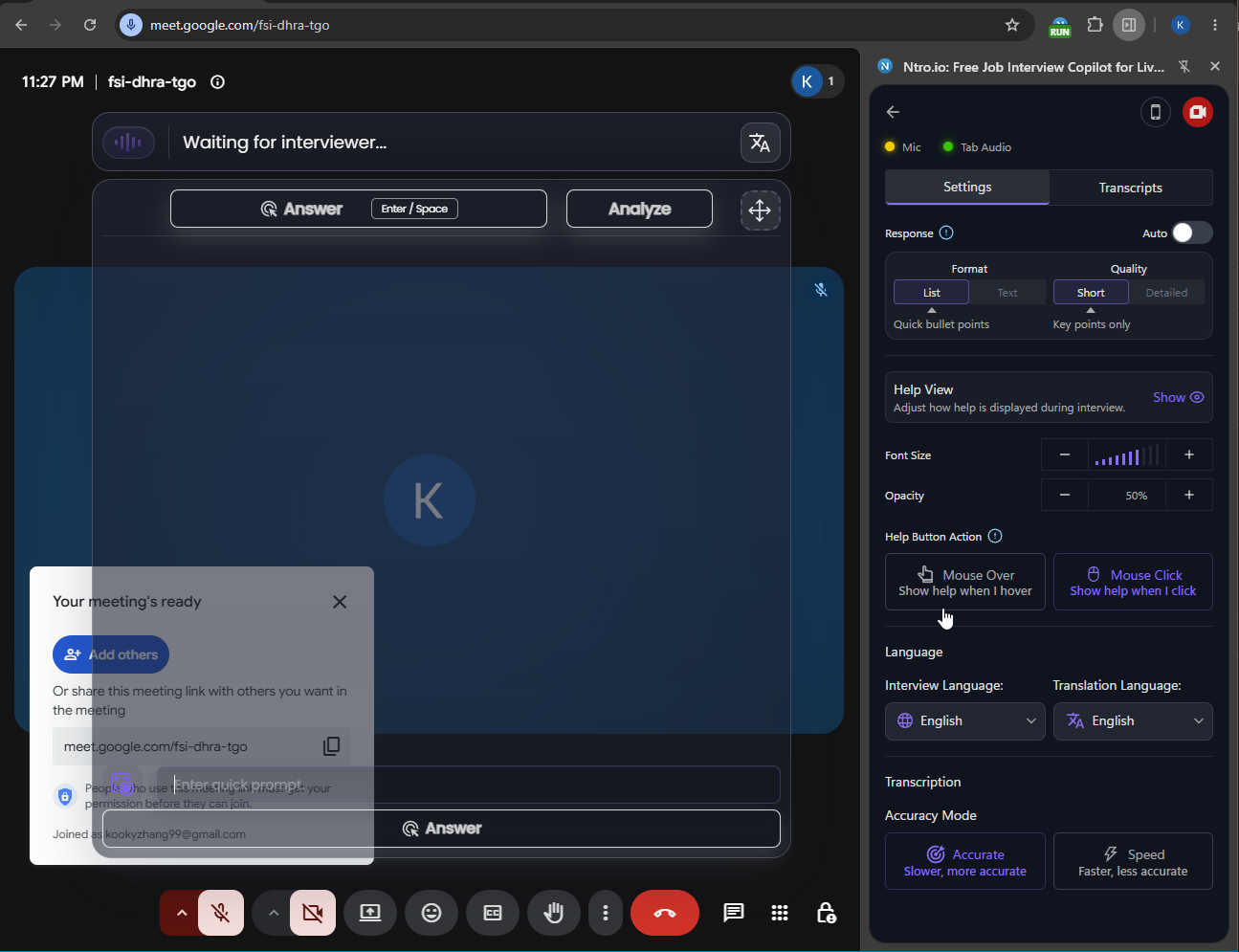Toggle browser side panel icon
Image resolution: width=1239 pixels, height=952 pixels.
pos(1129,25)
